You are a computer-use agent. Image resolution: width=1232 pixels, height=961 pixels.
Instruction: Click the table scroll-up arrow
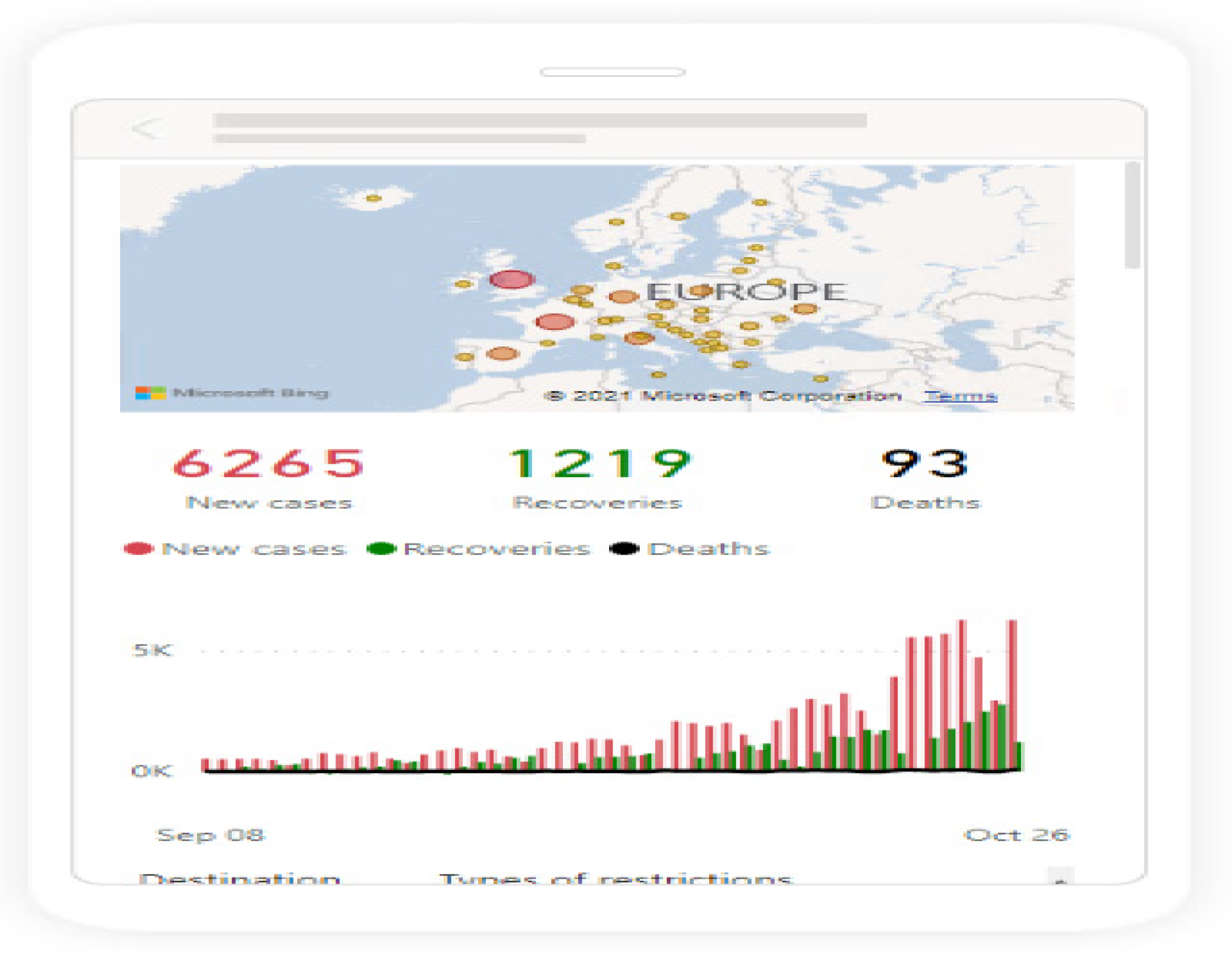point(1060,878)
